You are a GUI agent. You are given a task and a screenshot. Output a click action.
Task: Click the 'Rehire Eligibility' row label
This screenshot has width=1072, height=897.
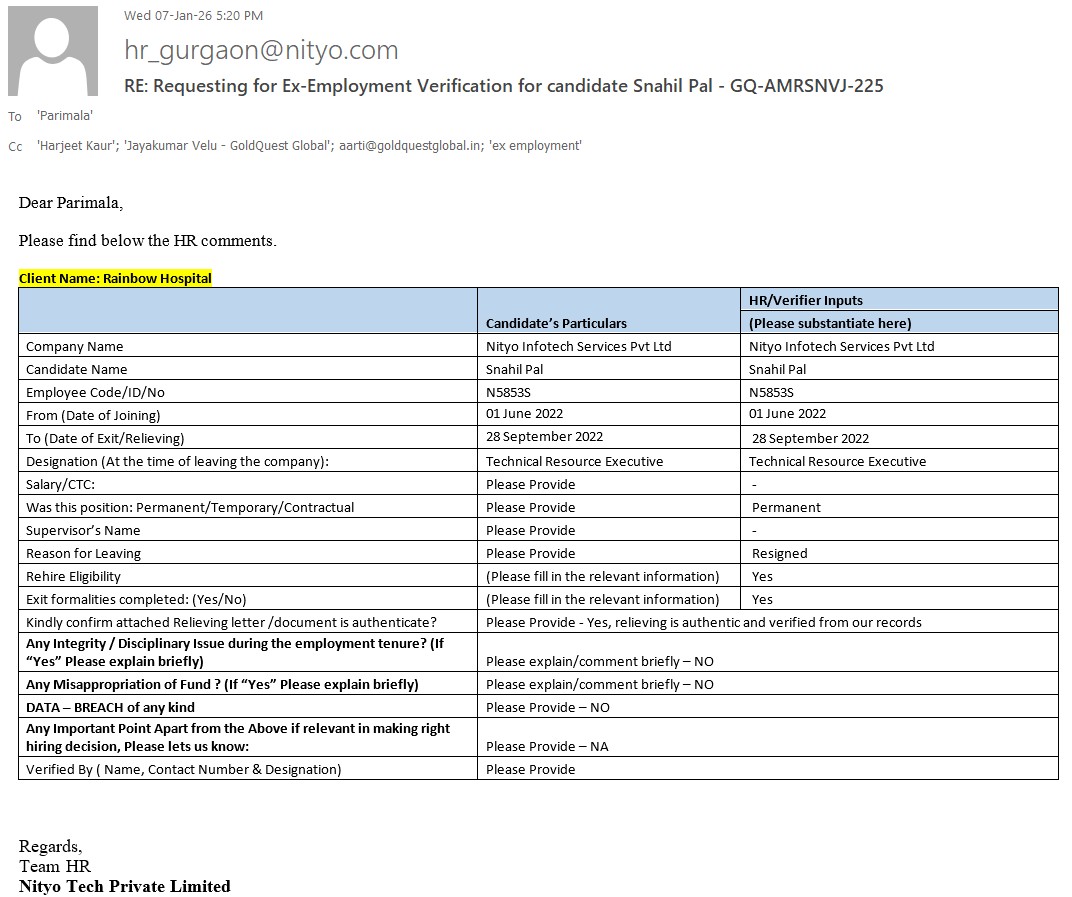point(73,576)
